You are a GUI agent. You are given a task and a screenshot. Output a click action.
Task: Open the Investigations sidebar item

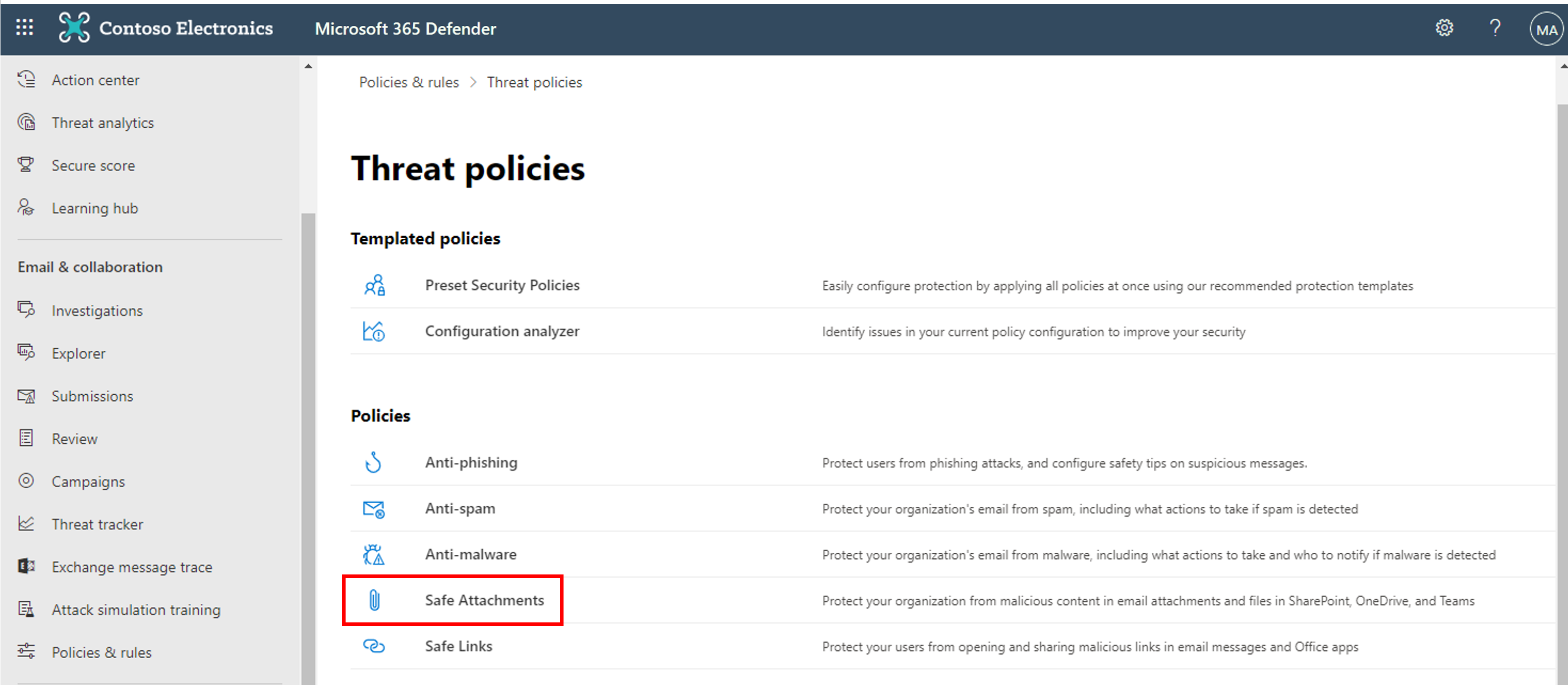pos(96,310)
